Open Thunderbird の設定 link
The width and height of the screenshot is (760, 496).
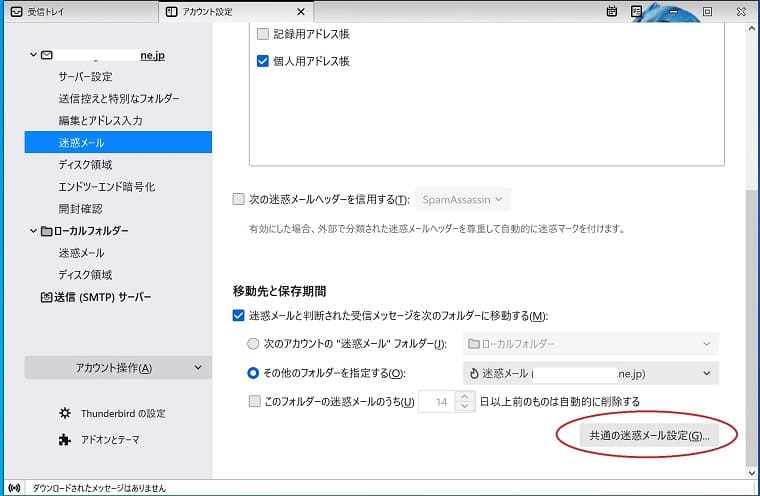pyautogui.click(x=123, y=414)
